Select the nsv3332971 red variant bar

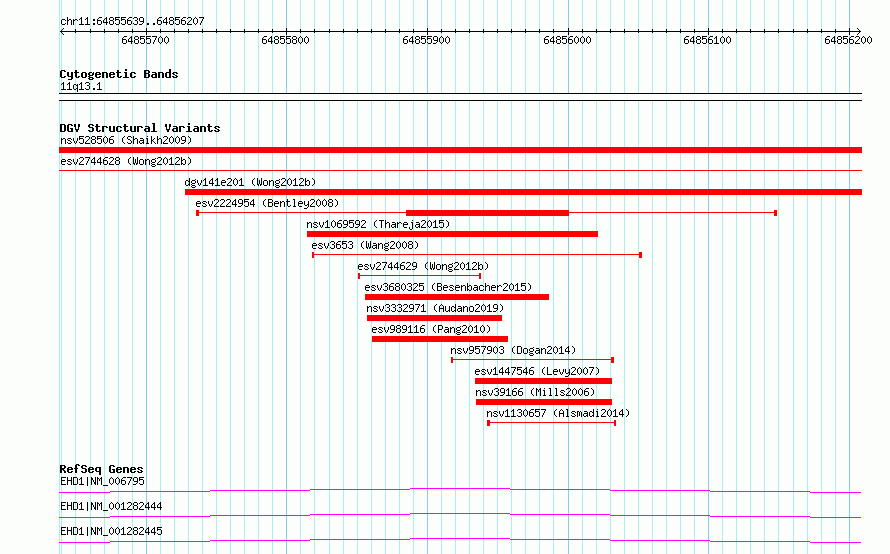click(x=434, y=318)
